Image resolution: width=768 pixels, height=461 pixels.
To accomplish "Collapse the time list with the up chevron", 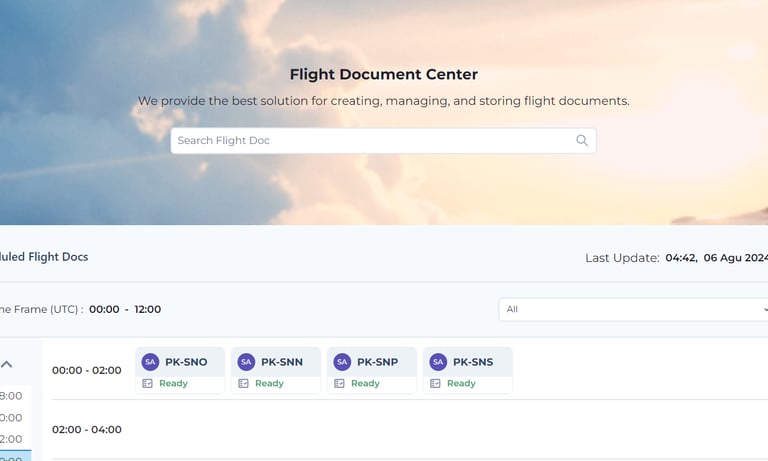I will 6,364.
